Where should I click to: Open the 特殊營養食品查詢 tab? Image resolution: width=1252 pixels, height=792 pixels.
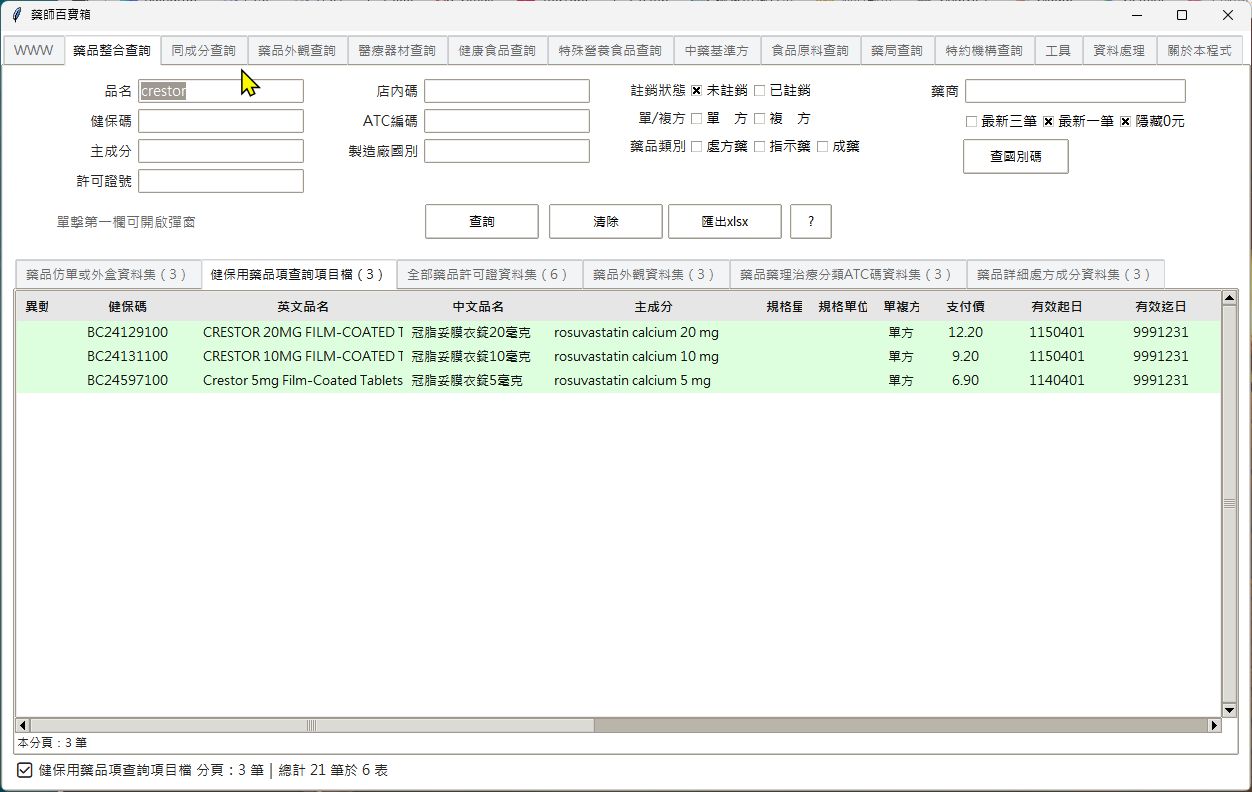[x=610, y=51]
